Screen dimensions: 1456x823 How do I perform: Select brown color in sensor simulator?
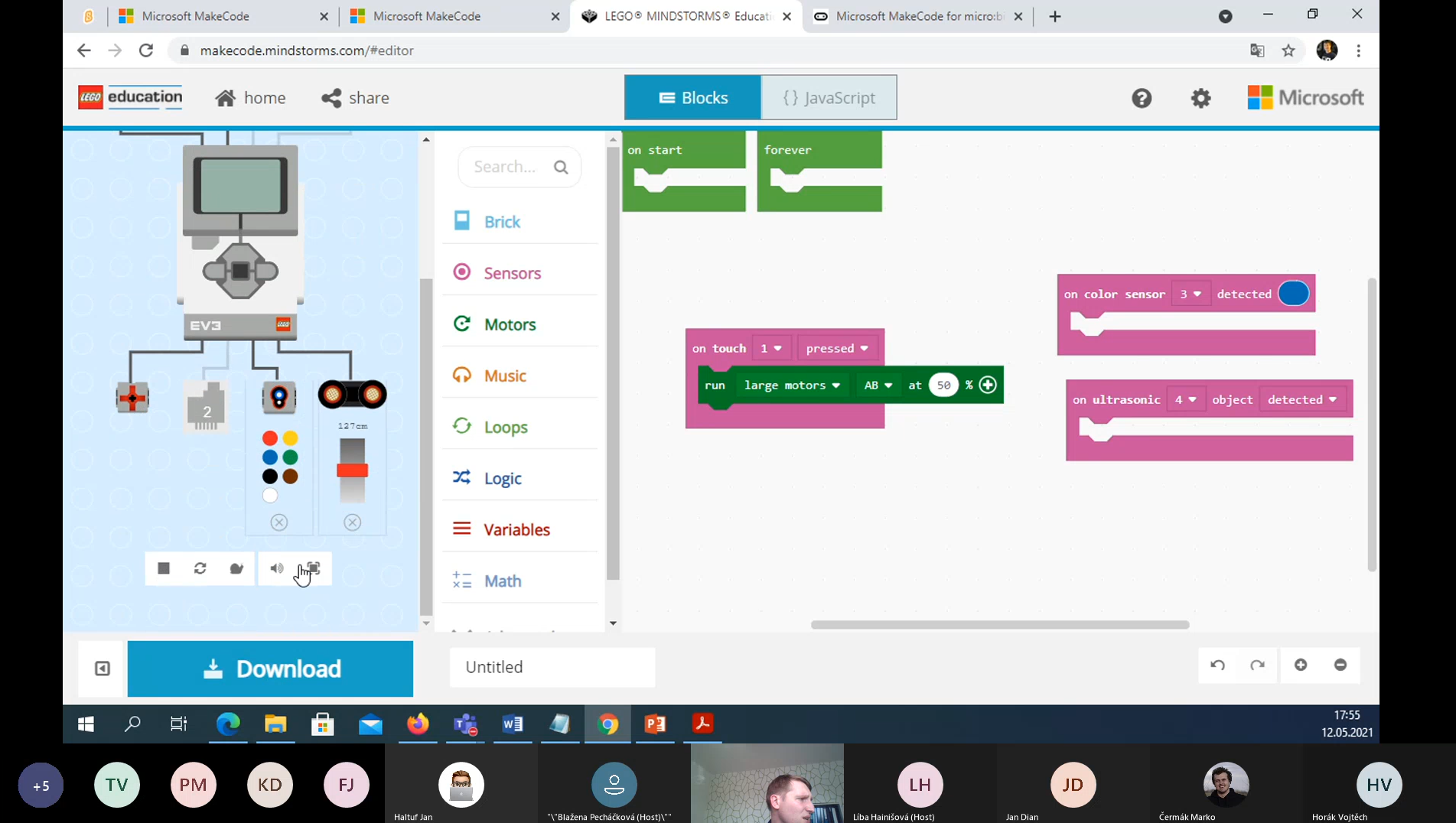click(x=290, y=477)
